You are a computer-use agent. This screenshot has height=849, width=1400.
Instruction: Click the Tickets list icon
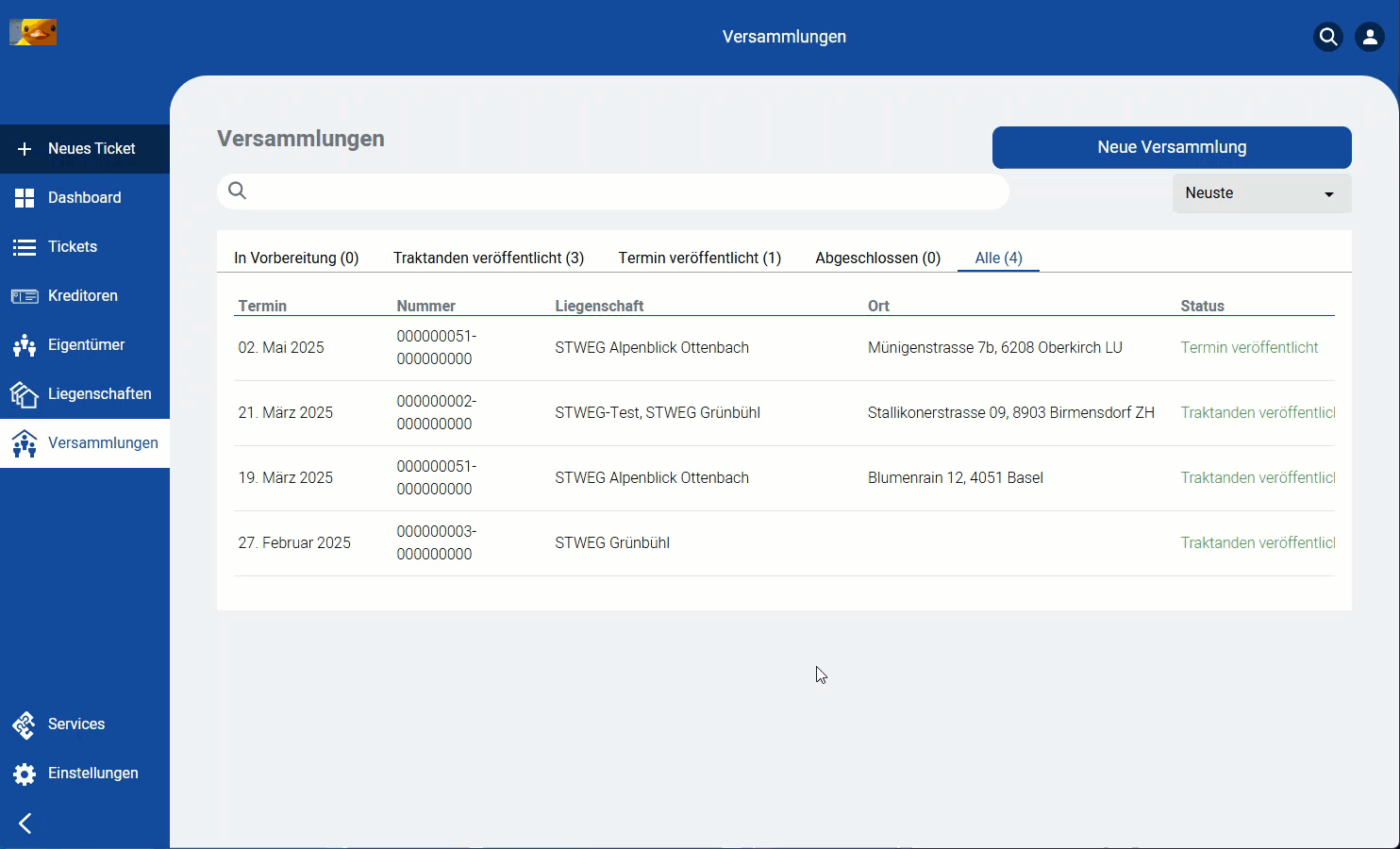[x=25, y=247]
